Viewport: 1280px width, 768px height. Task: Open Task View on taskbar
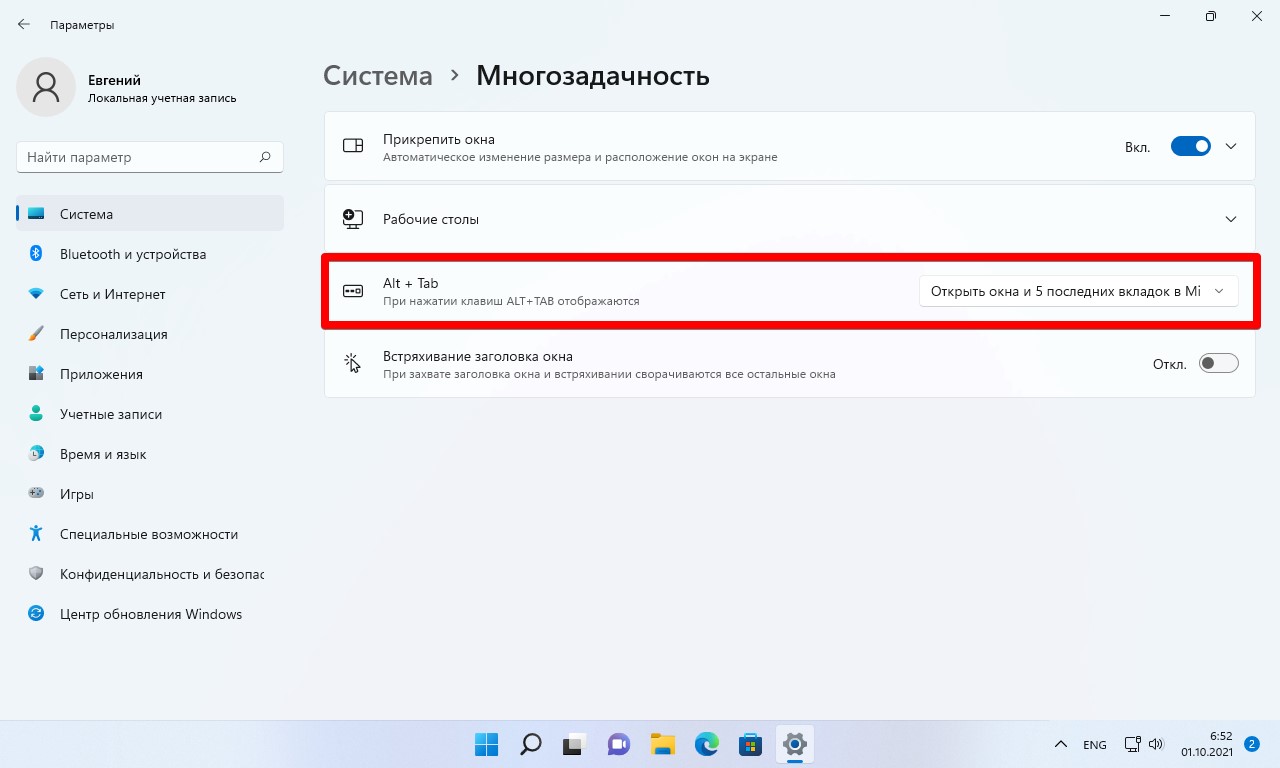click(574, 744)
